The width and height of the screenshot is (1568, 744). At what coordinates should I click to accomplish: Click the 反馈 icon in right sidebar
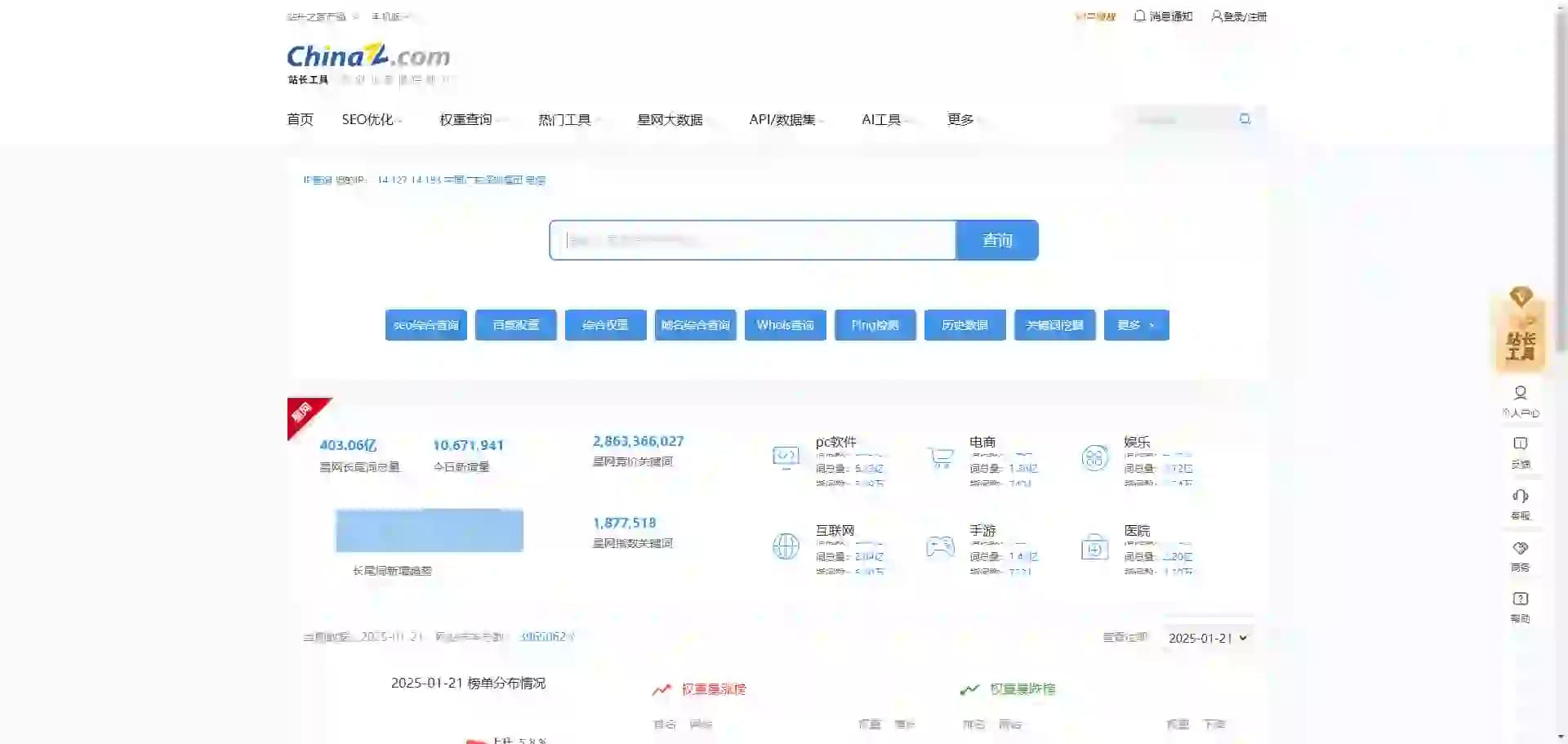(1520, 443)
